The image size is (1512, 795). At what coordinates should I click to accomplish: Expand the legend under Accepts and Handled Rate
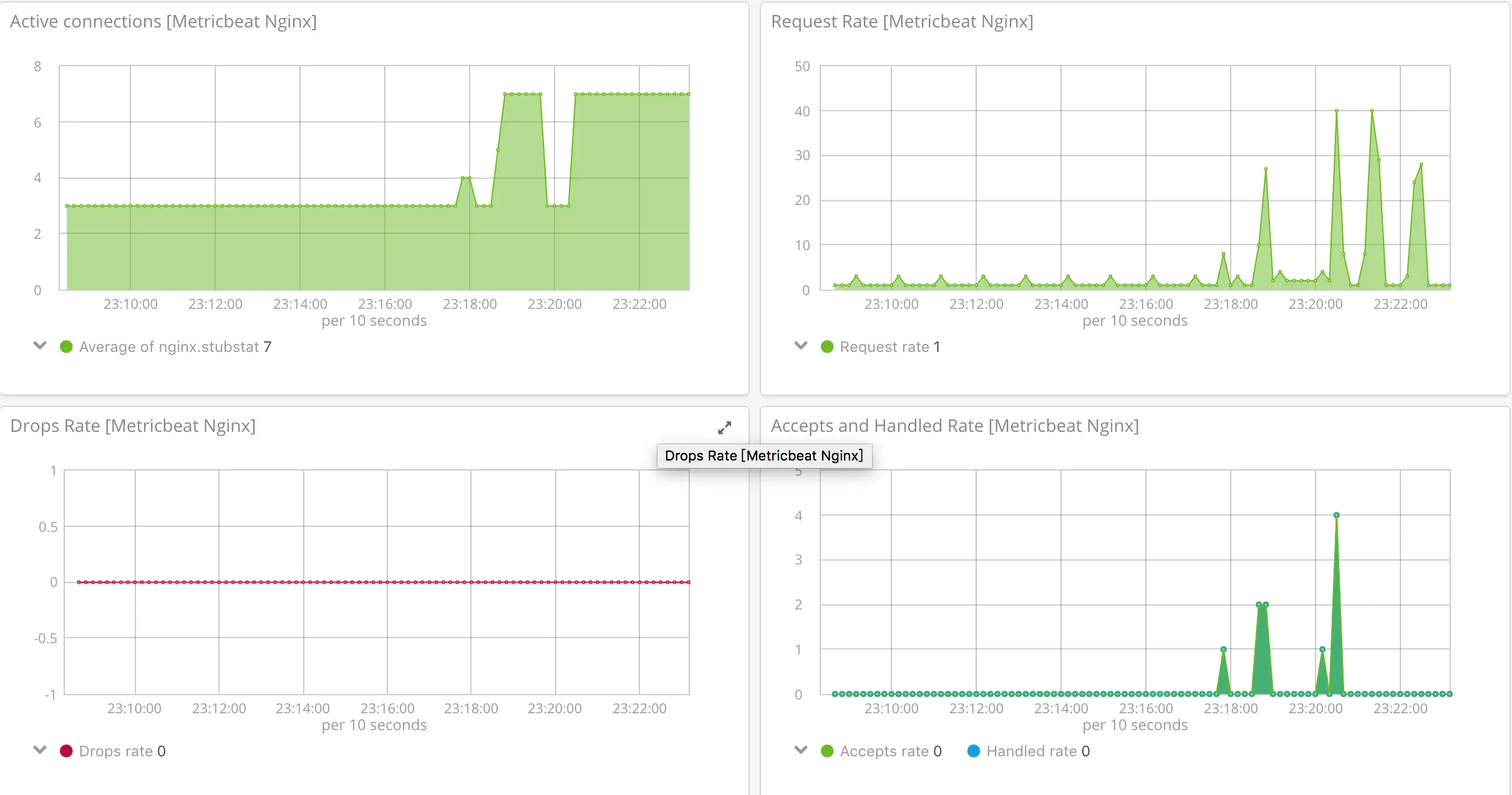click(800, 751)
